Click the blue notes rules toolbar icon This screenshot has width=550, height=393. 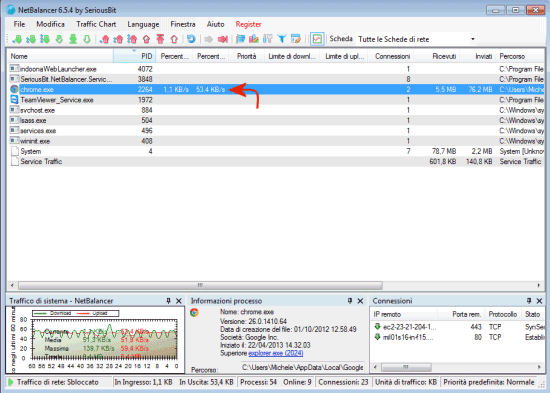tap(240, 39)
